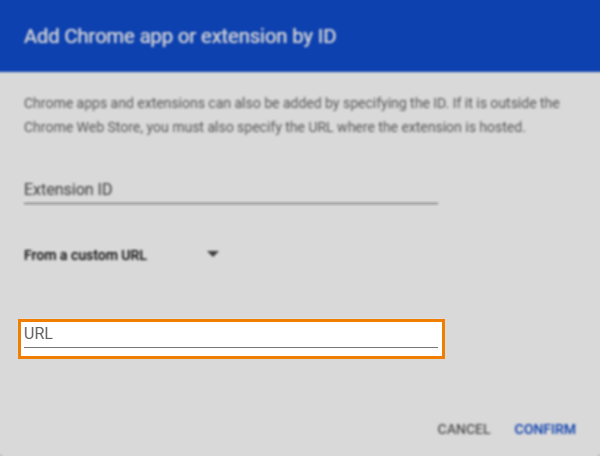
Task: Expand source options via the triangle icon
Action: click(213, 254)
